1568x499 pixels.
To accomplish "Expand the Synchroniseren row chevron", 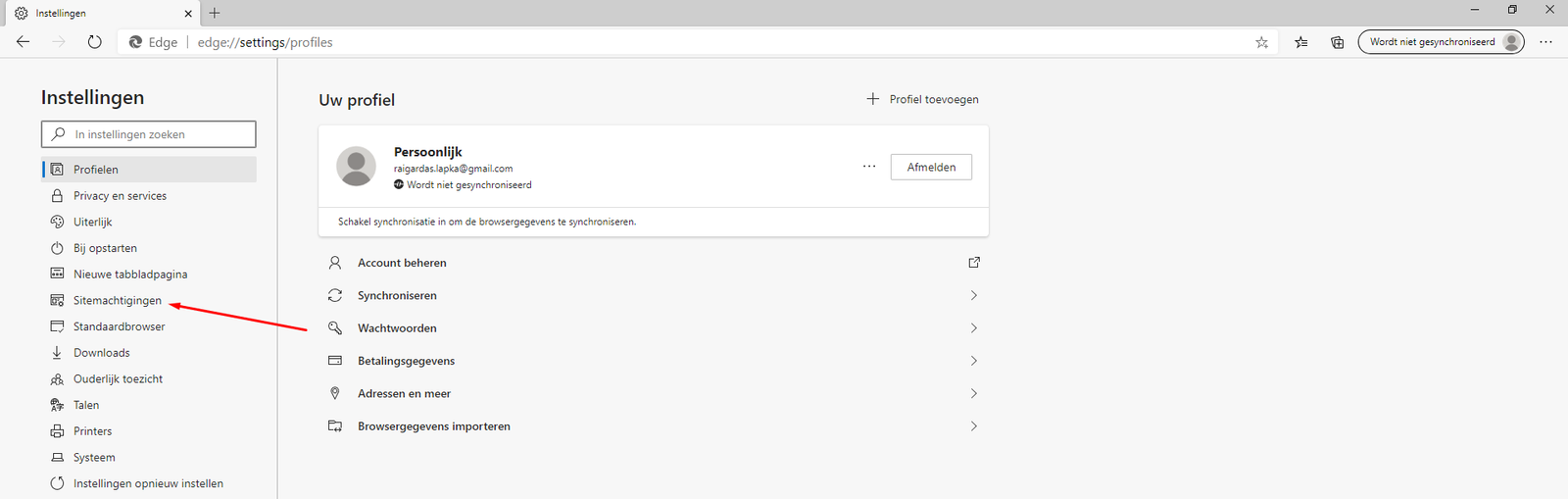I will (x=973, y=295).
